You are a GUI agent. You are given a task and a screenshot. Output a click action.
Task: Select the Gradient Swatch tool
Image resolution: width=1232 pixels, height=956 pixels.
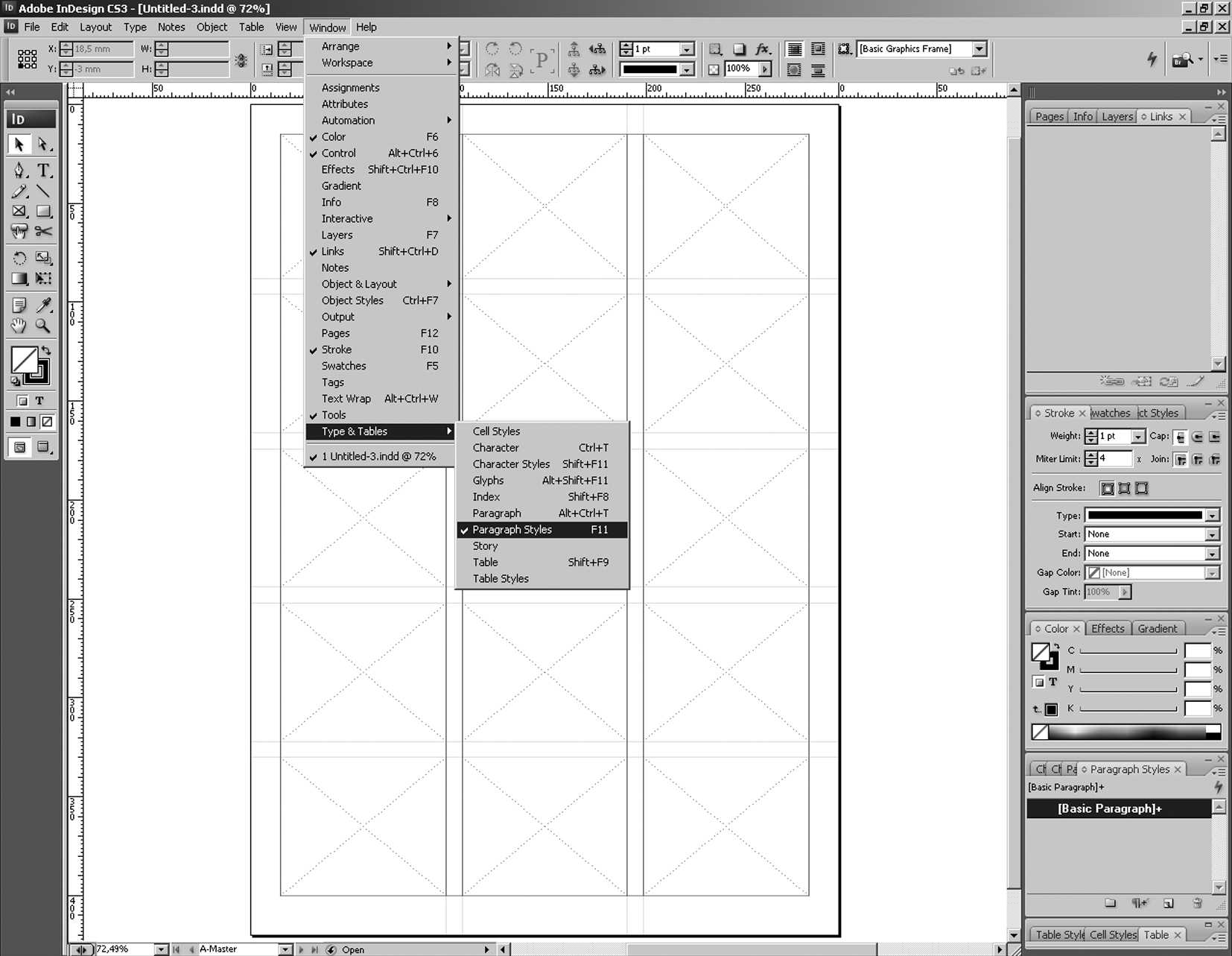[19, 279]
